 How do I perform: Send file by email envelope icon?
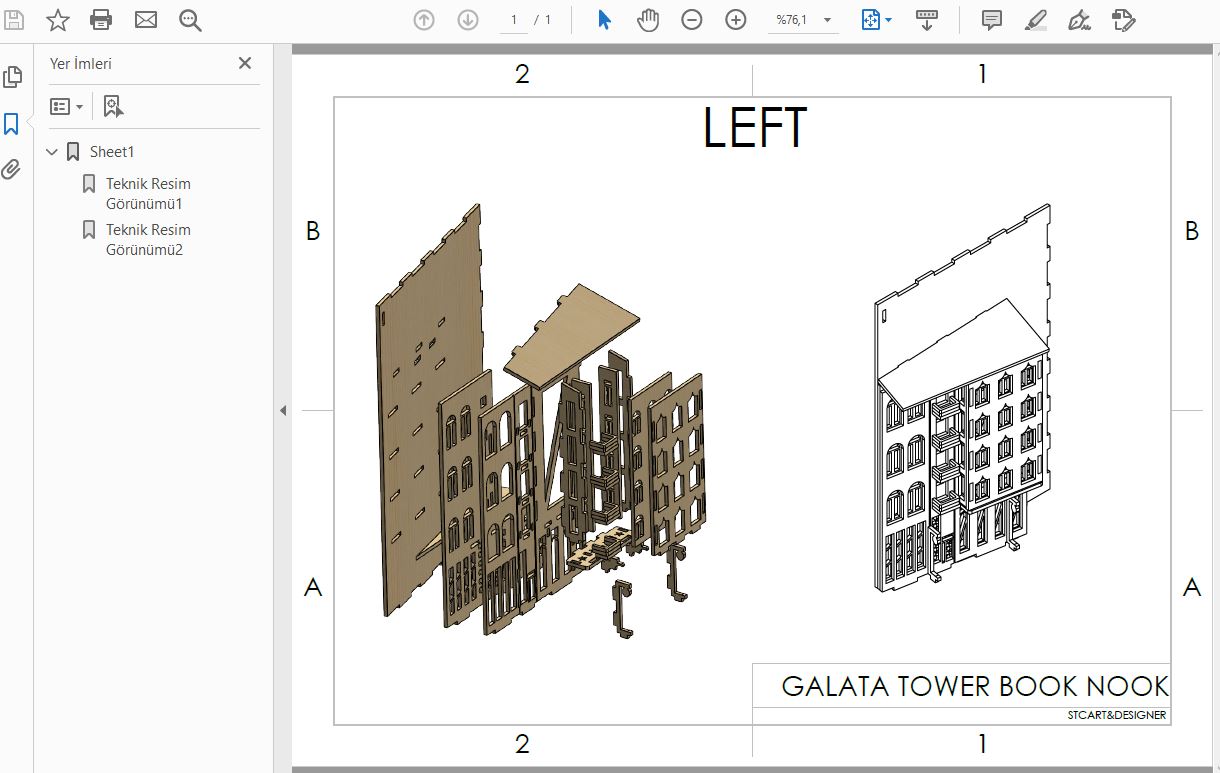point(146,20)
